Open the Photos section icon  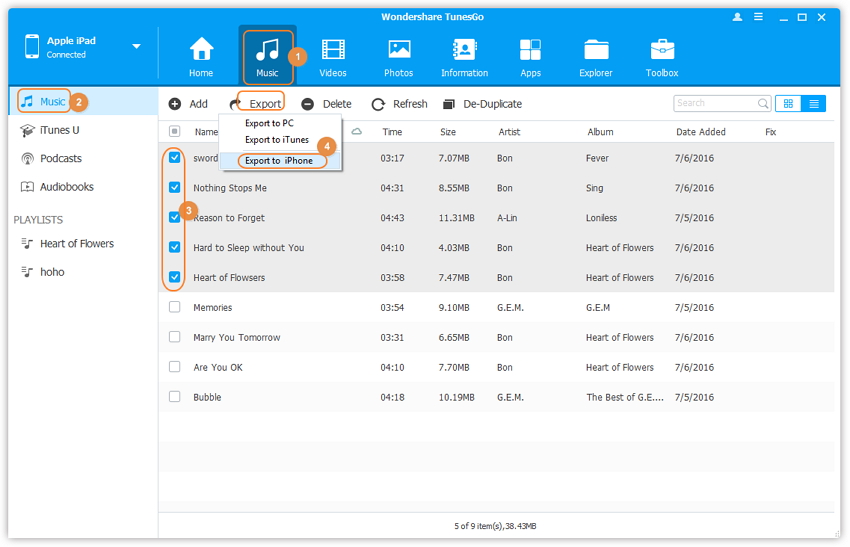coord(399,56)
